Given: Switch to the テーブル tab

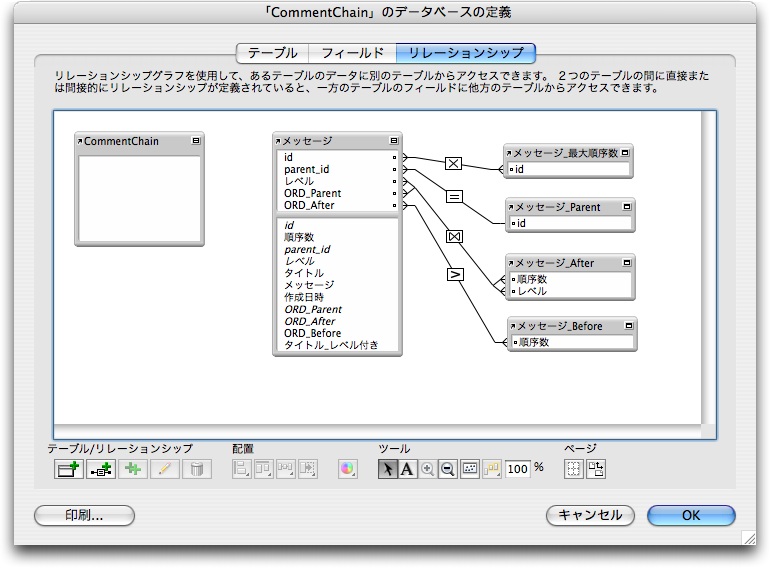Looking at the screenshot, I should tap(272, 52).
